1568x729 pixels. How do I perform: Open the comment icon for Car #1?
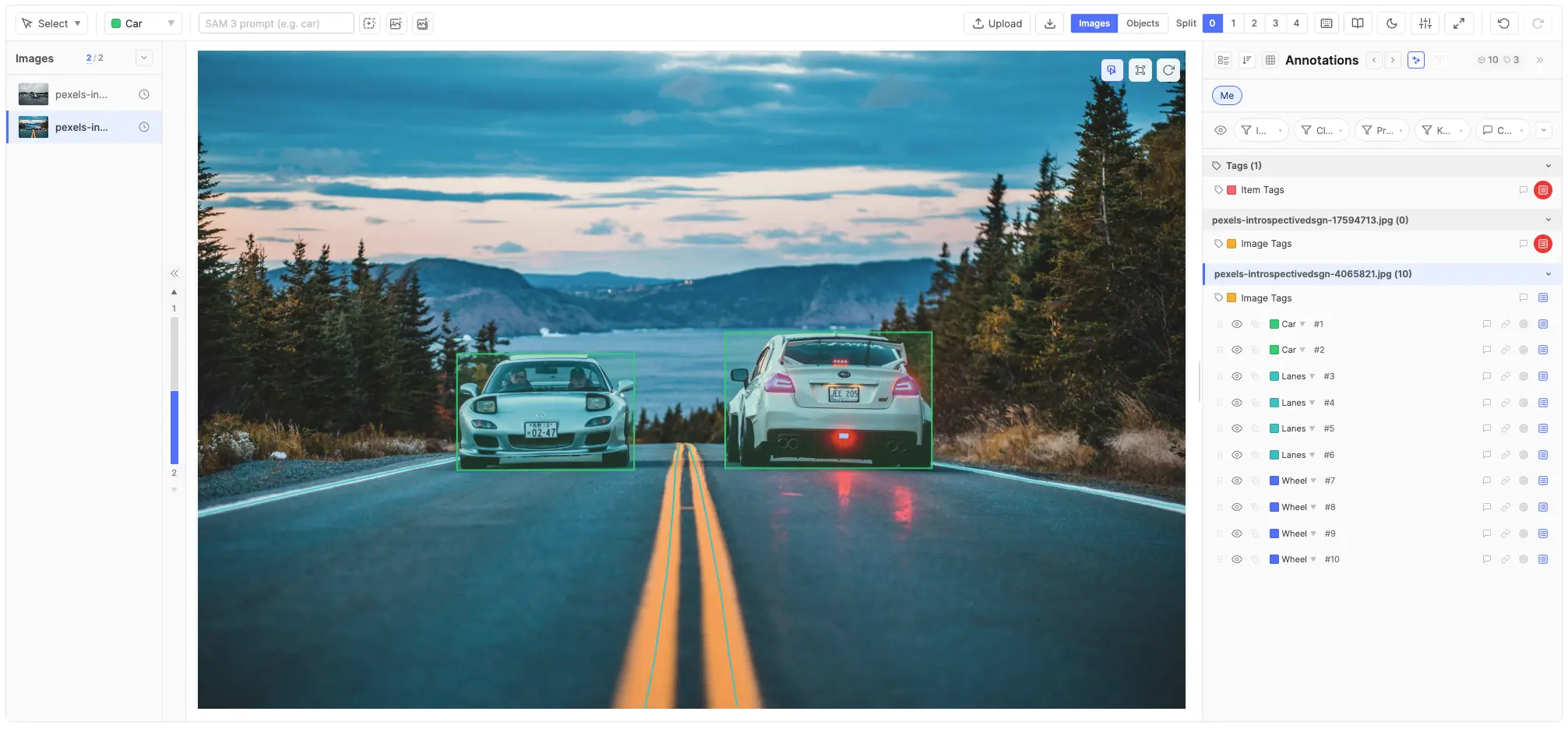tap(1486, 324)
